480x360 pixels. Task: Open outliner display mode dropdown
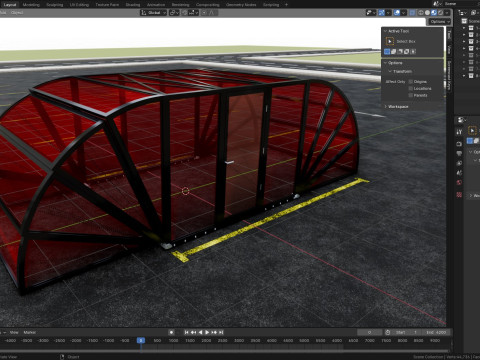pos(462,13)
